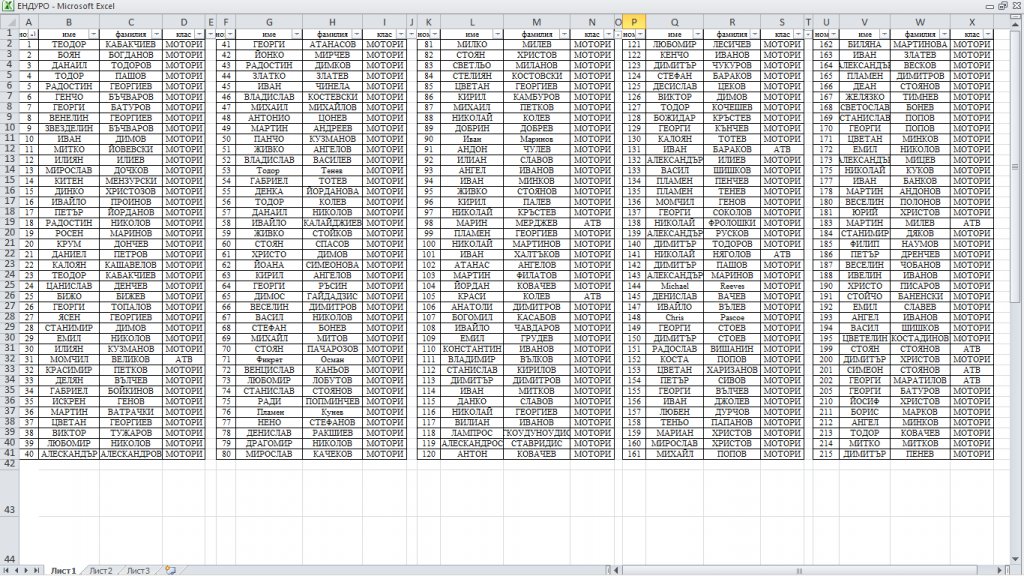
Task: Insert a new worksheet using tab icon
Action: pyautogui.click(x=170, y=570)
